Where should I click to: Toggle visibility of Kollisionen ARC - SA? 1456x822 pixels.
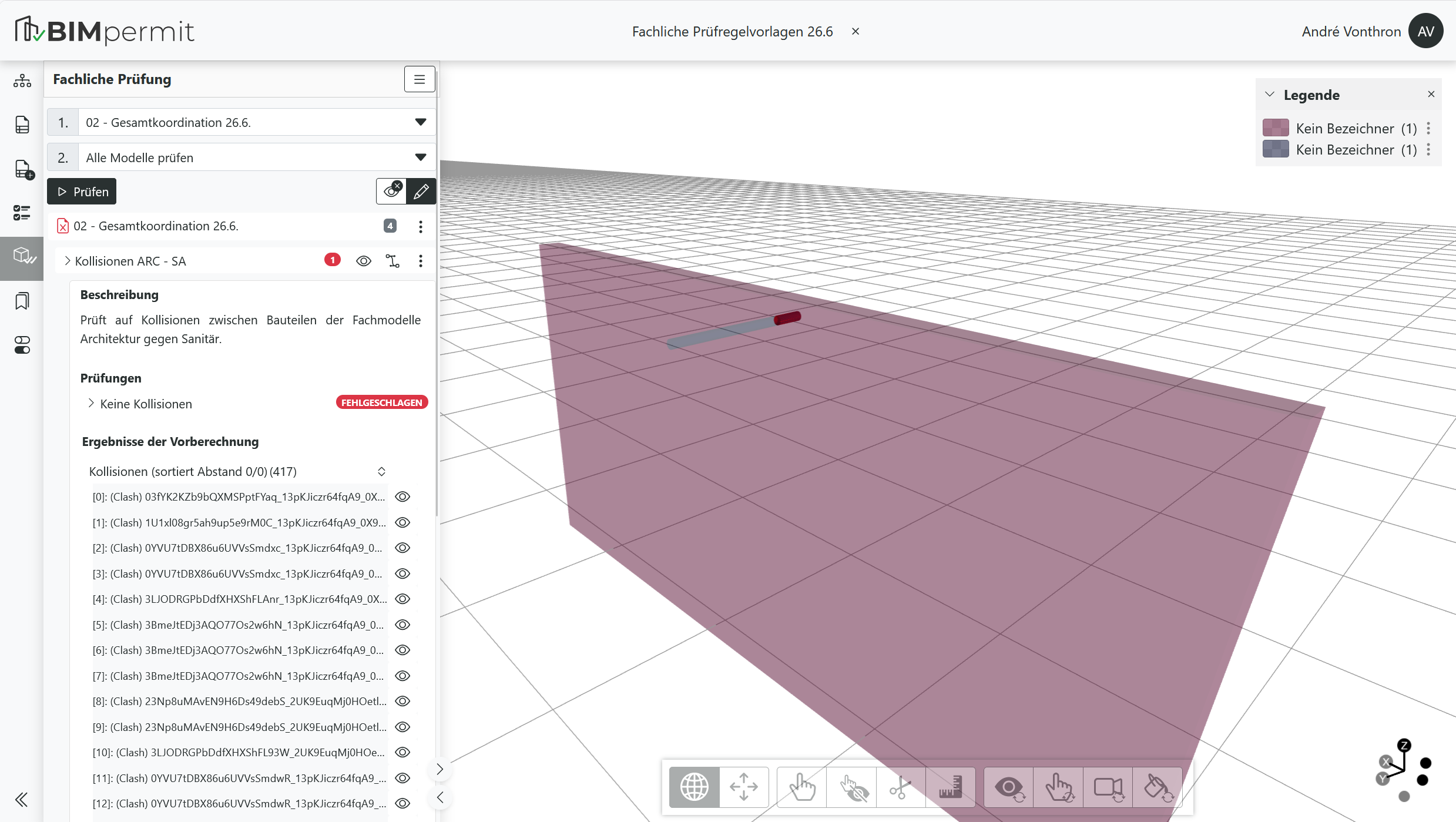(364, 261)
